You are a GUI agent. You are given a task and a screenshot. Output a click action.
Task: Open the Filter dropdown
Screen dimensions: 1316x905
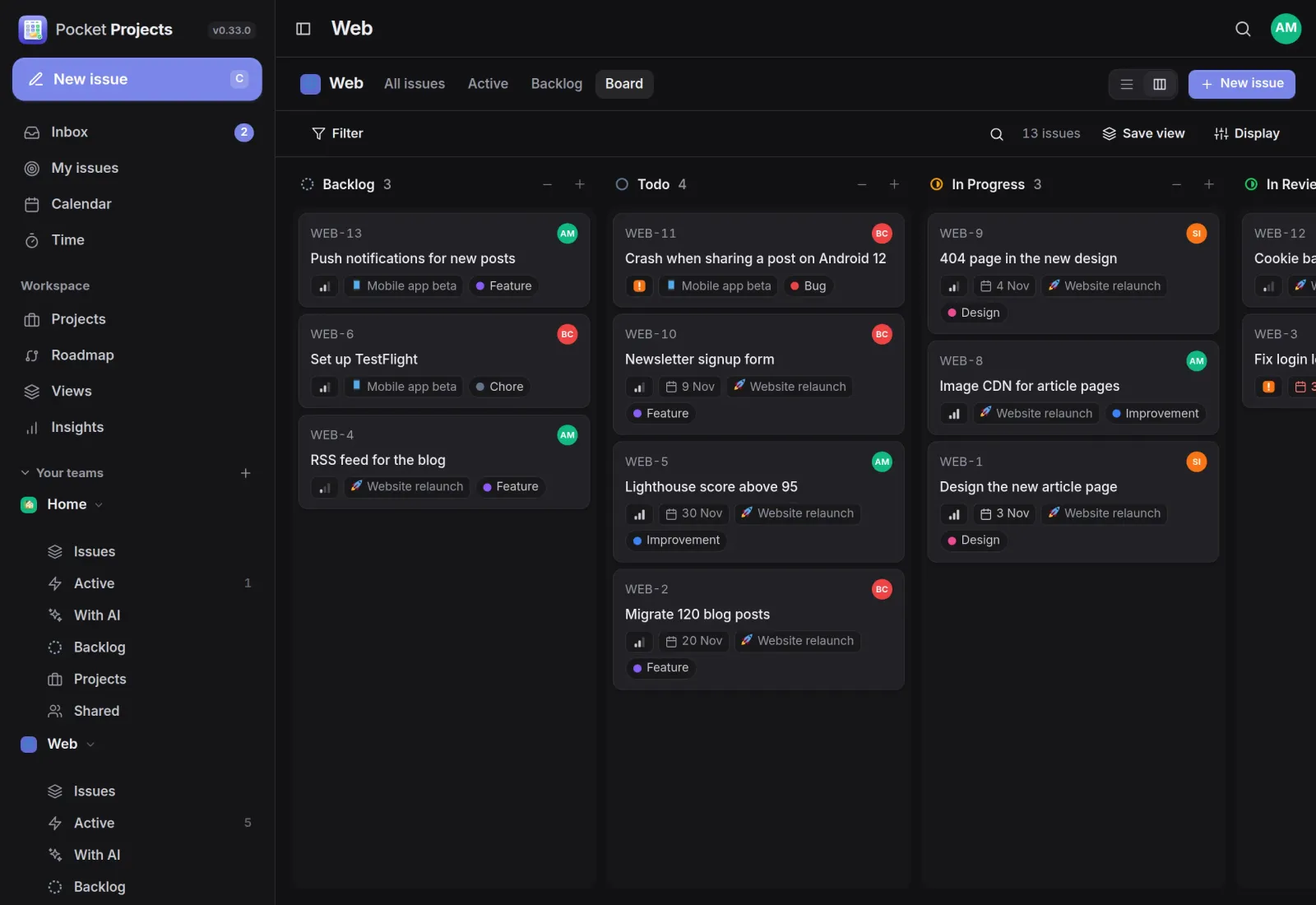(337, 134)
